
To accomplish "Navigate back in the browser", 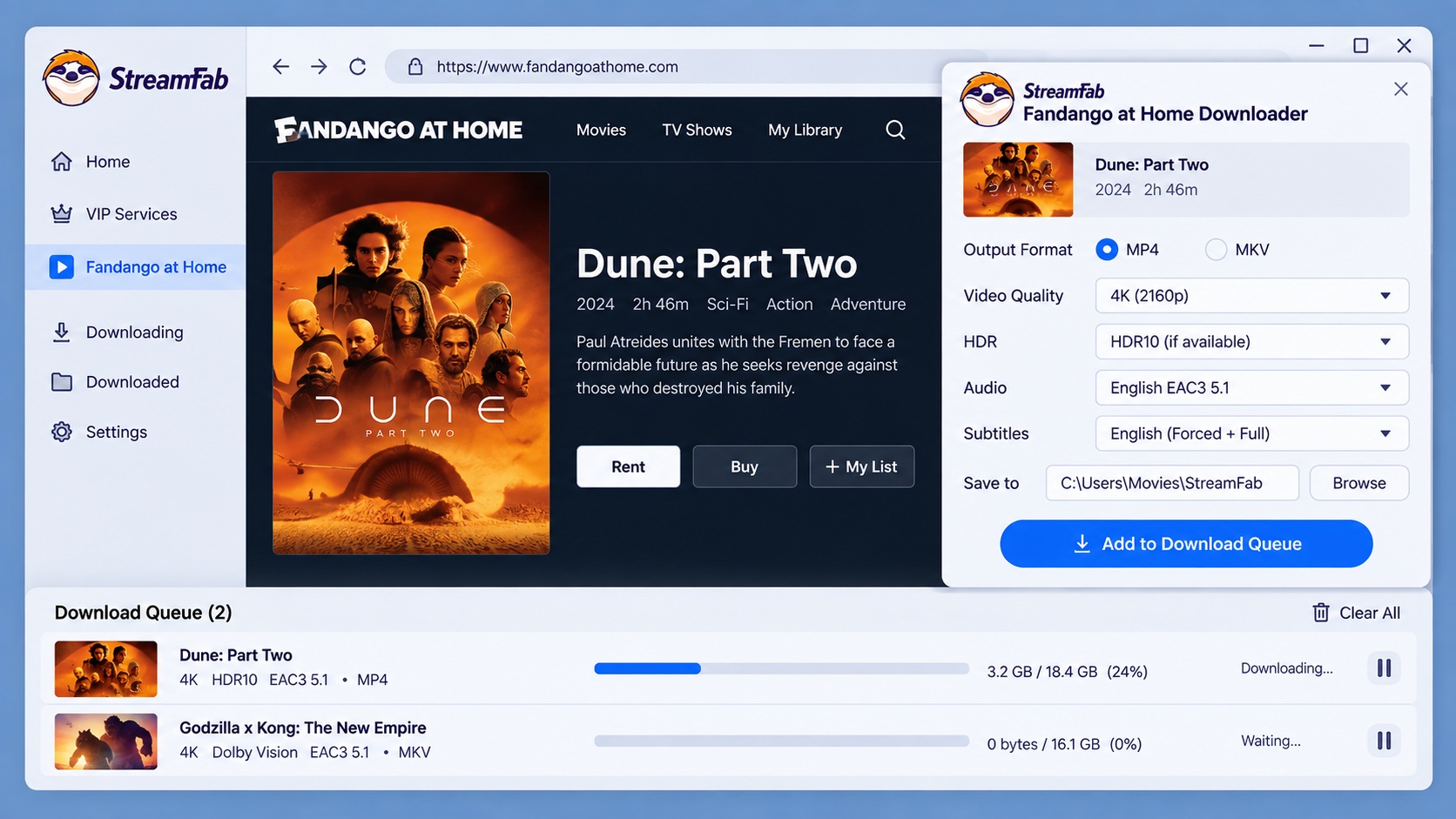I will click(280, 67).
